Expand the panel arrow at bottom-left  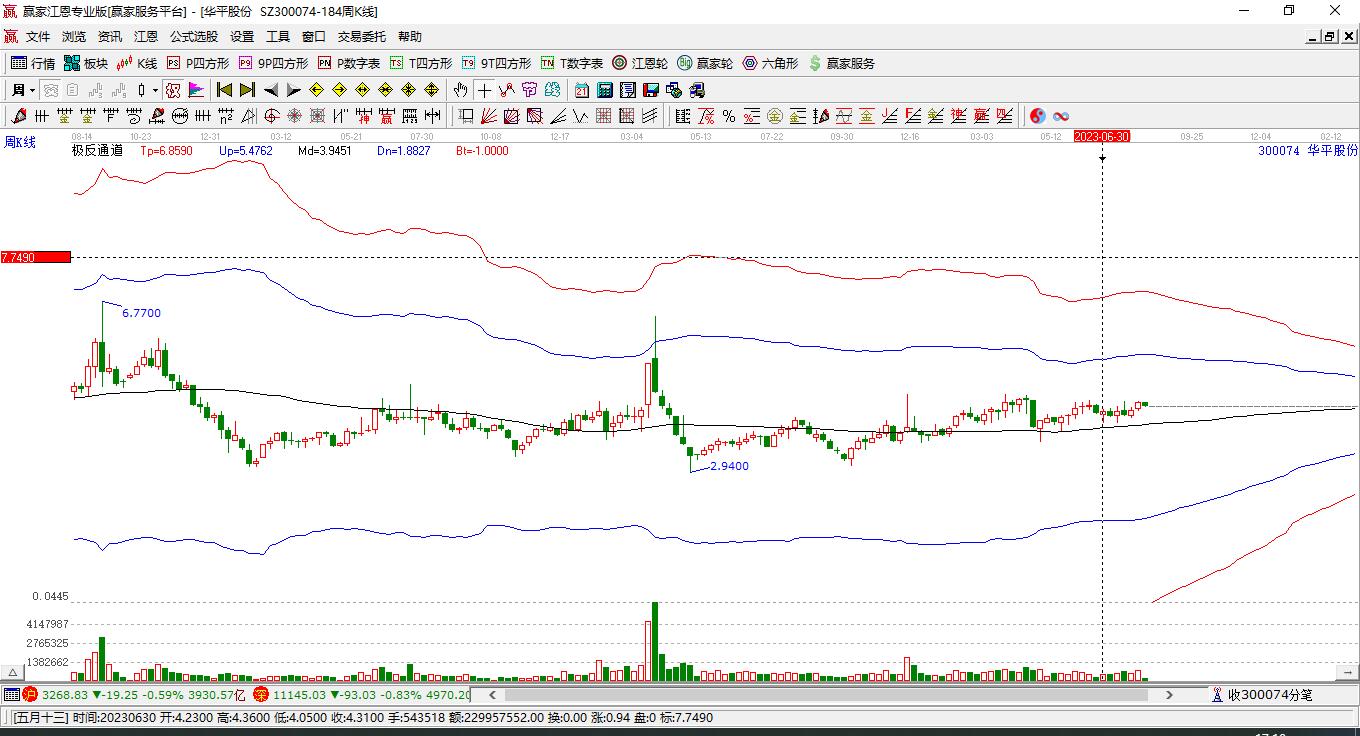coord(12,673)
